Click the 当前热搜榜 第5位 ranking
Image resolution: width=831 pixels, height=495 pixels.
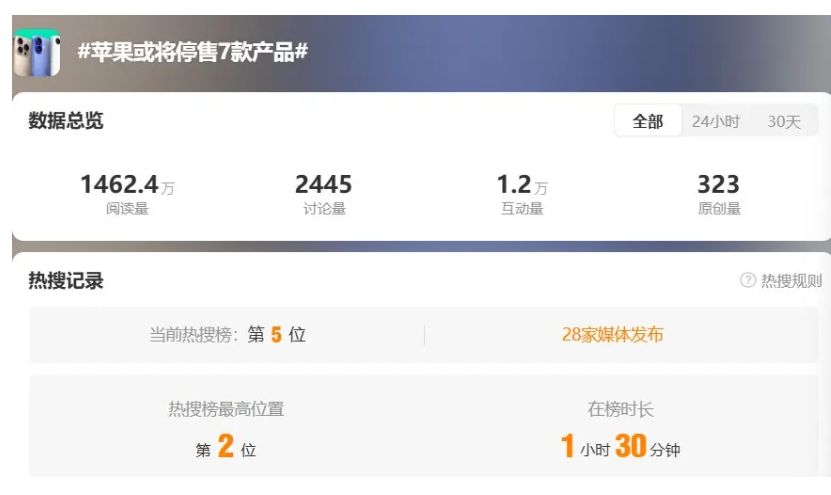point(227,334)
